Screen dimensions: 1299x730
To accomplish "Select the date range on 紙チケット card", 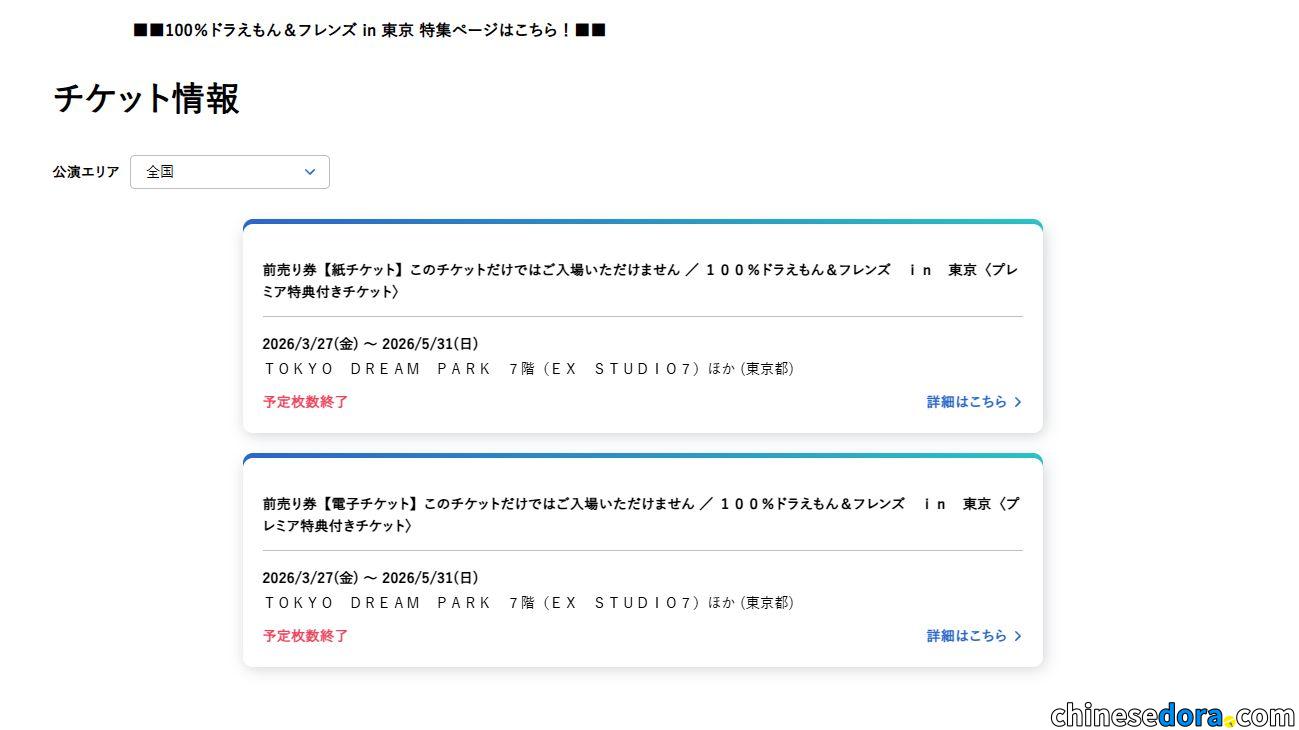I will point(370,344).
